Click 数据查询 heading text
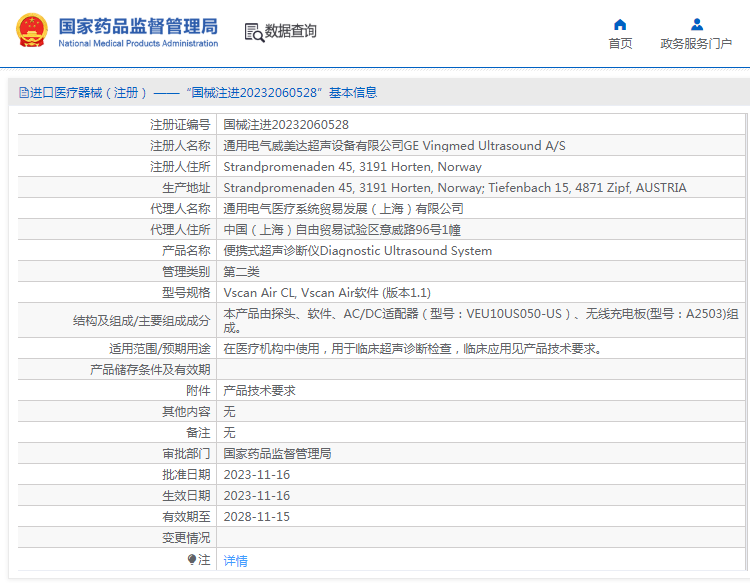Viewport: 750px width, 583px height. pos(290,31)
